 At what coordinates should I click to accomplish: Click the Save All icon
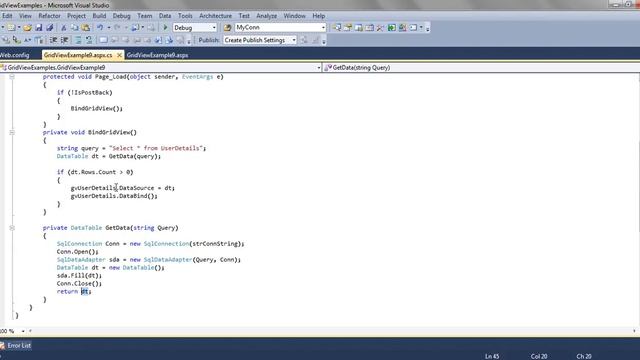click(x=50, y=28)
